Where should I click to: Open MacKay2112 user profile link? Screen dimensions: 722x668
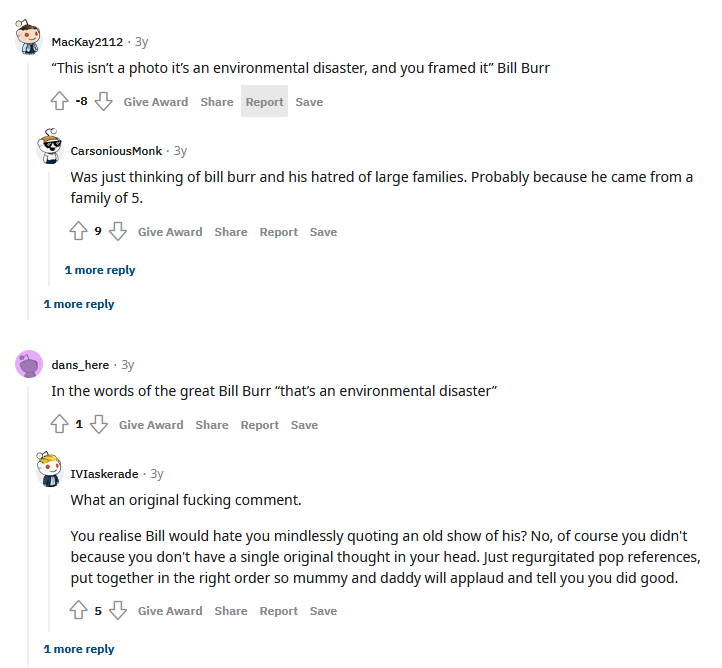click(x=87, y=42)
